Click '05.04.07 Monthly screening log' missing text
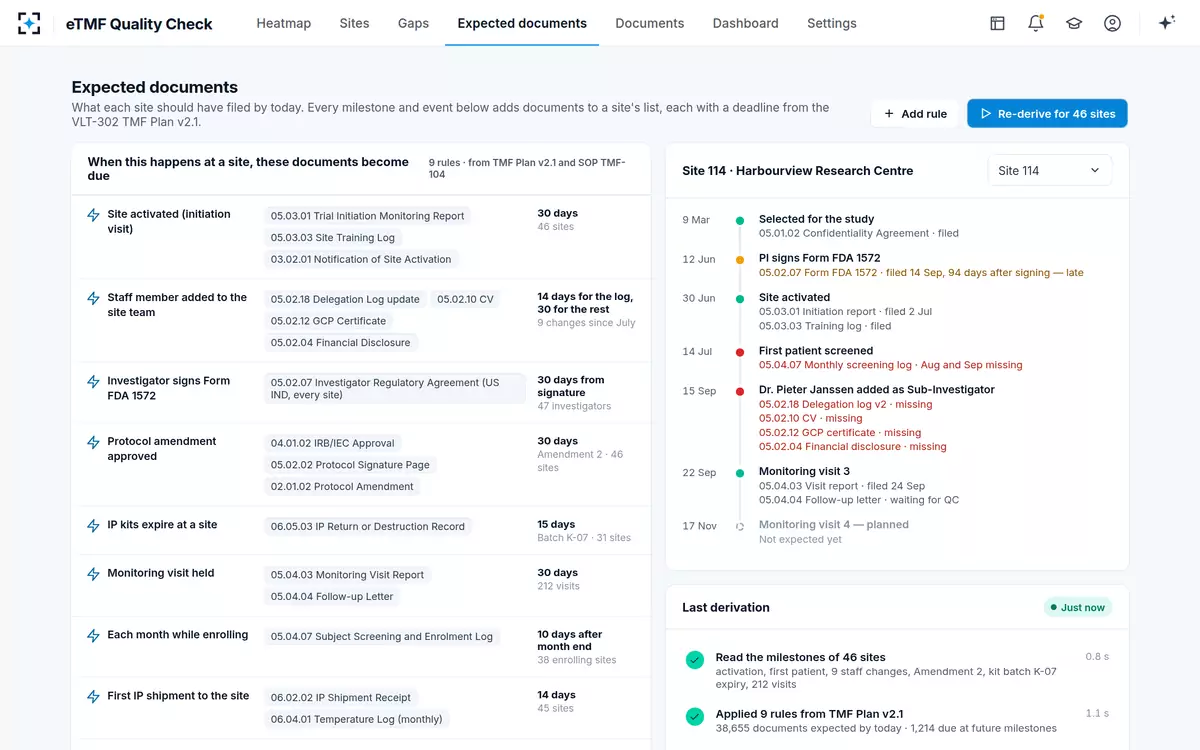1200x750 pixels. tap(890, 365)
